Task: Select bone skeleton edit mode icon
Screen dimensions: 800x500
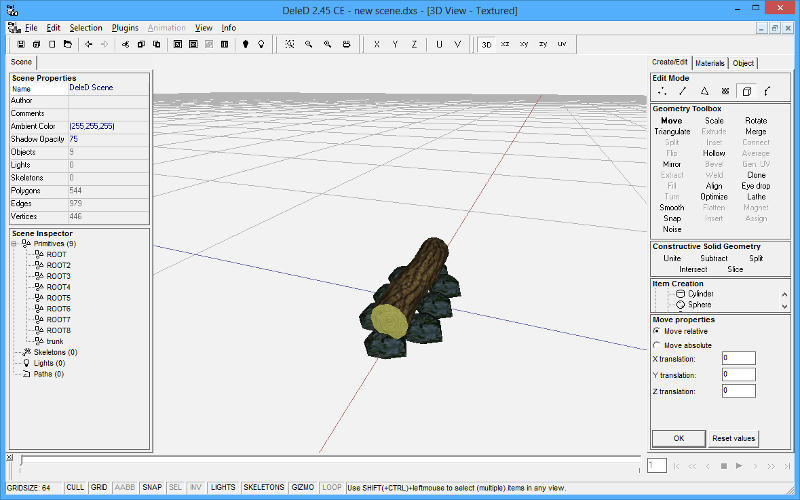Action: pyautogui.click(x=767, y=91)
